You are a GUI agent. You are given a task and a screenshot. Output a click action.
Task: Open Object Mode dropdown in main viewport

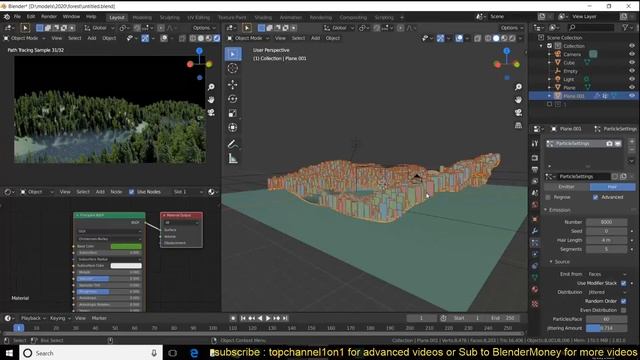[x=249, y=38]
